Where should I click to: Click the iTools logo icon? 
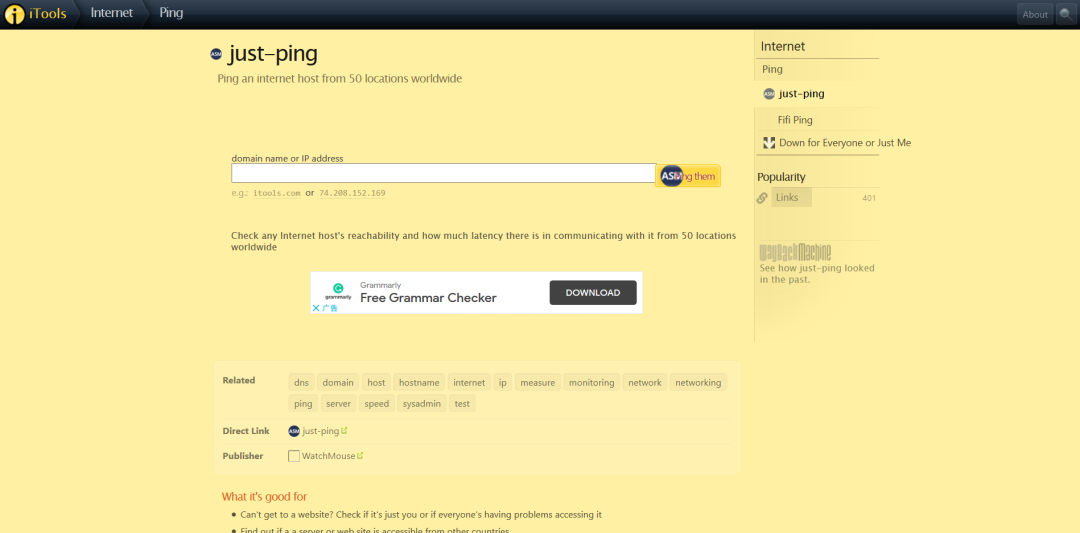(15, 14)
